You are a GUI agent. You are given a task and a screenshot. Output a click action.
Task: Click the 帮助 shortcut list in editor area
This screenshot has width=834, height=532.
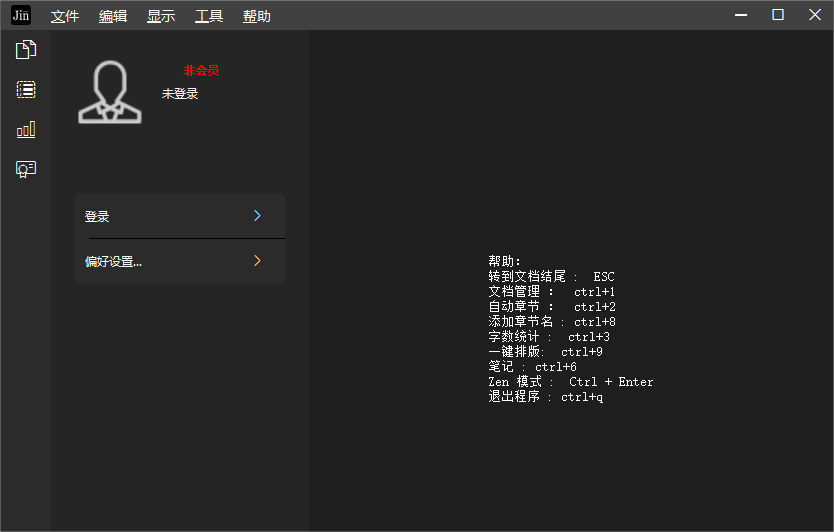point(568,329)
